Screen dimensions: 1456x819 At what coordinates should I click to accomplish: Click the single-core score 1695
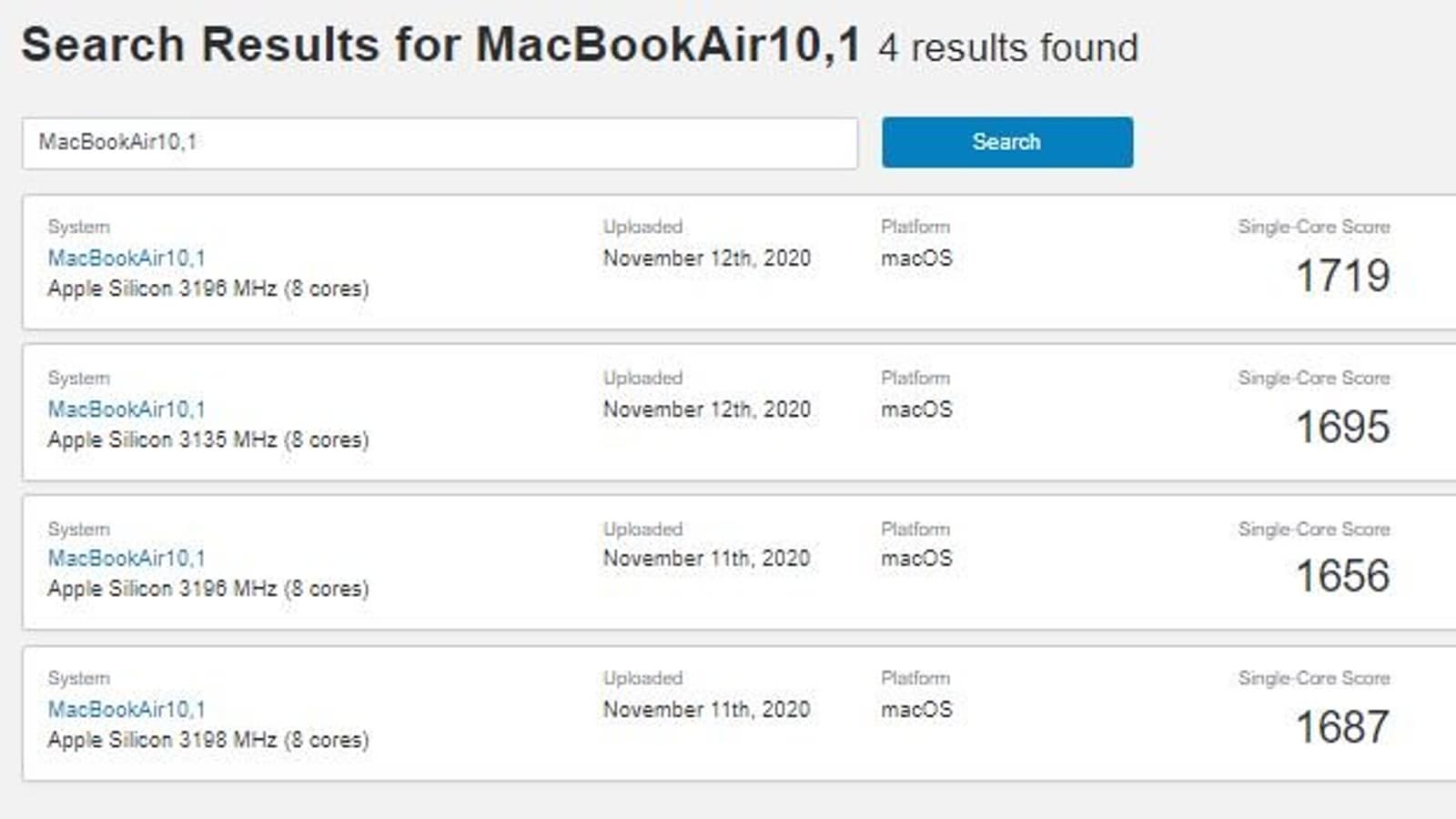coord(1342,428)
